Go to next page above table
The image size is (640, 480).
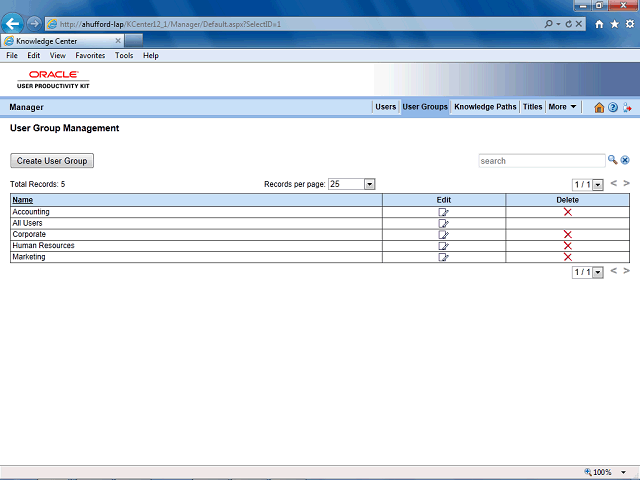[x=627, y=183]
